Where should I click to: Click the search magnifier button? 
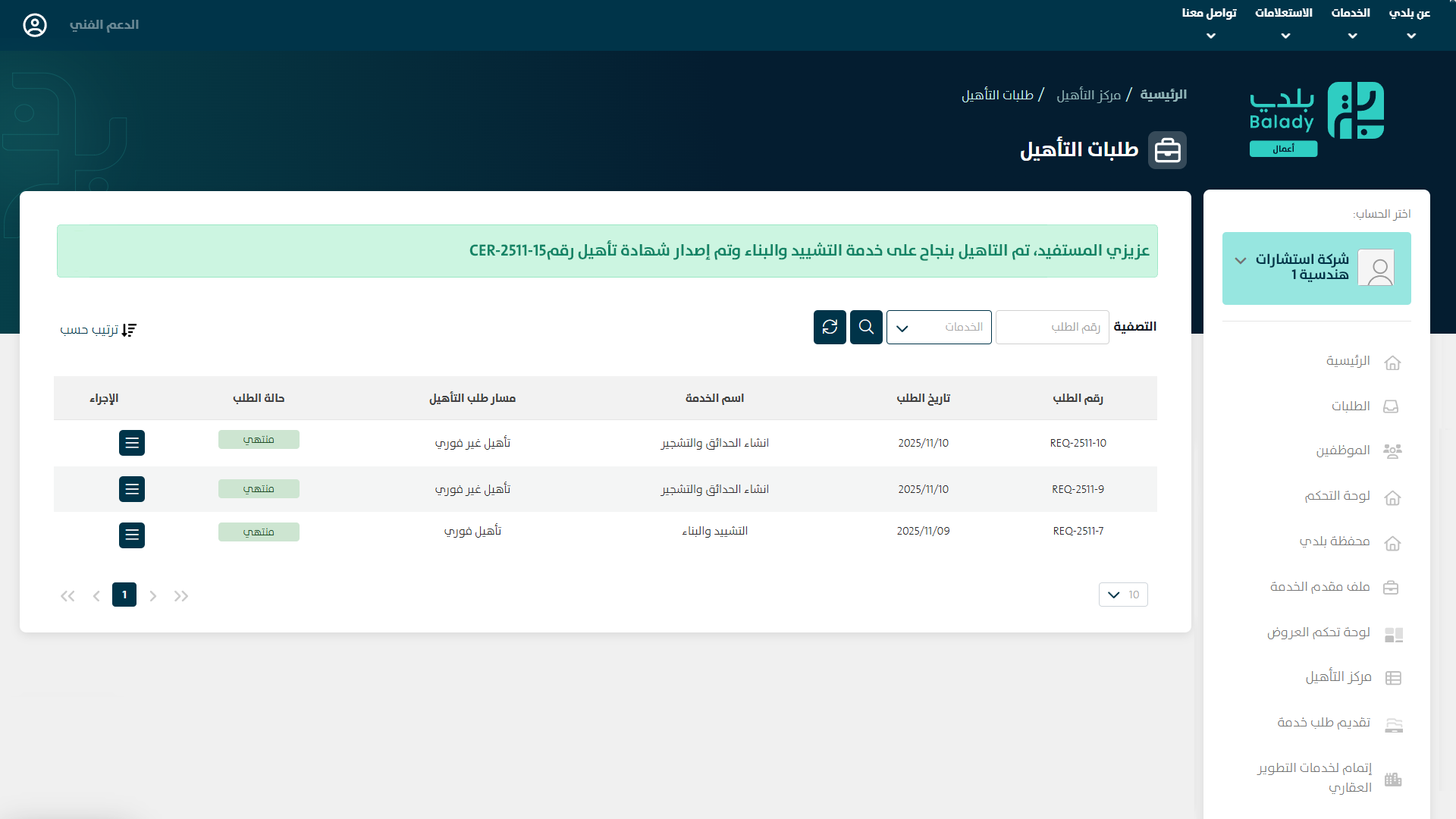point(866,327)
